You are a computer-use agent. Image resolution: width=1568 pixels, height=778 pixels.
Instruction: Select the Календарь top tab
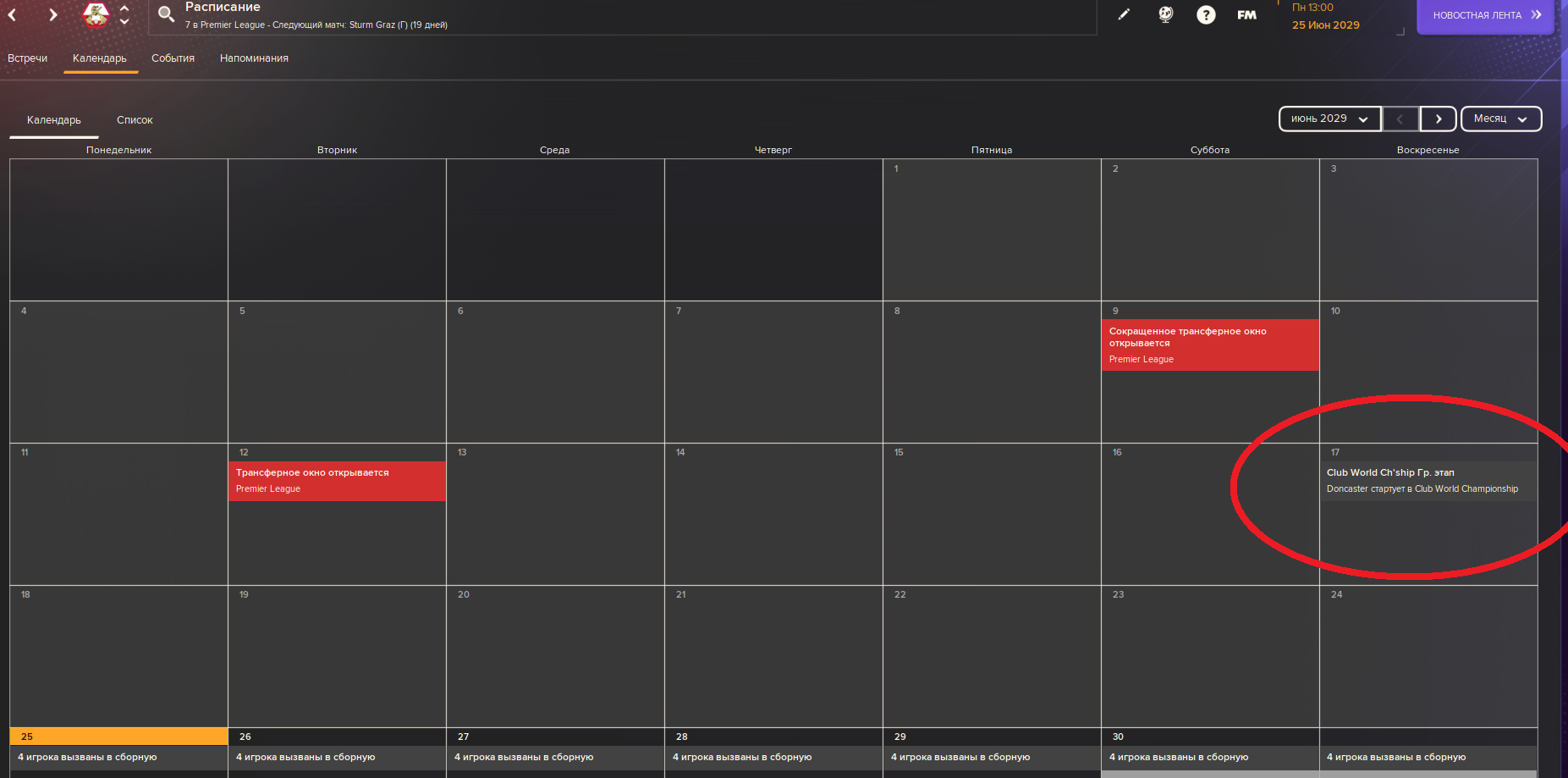click(100, 58)
